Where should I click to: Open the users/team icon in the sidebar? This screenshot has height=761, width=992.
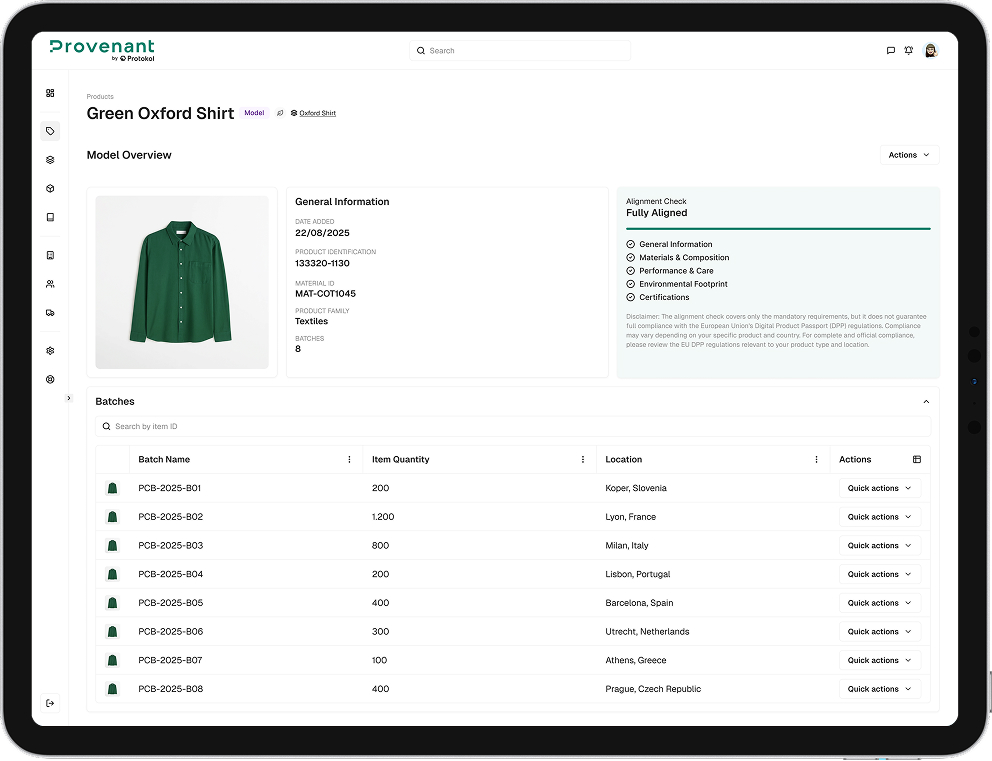pyautogui.click(x=49, y=284)
